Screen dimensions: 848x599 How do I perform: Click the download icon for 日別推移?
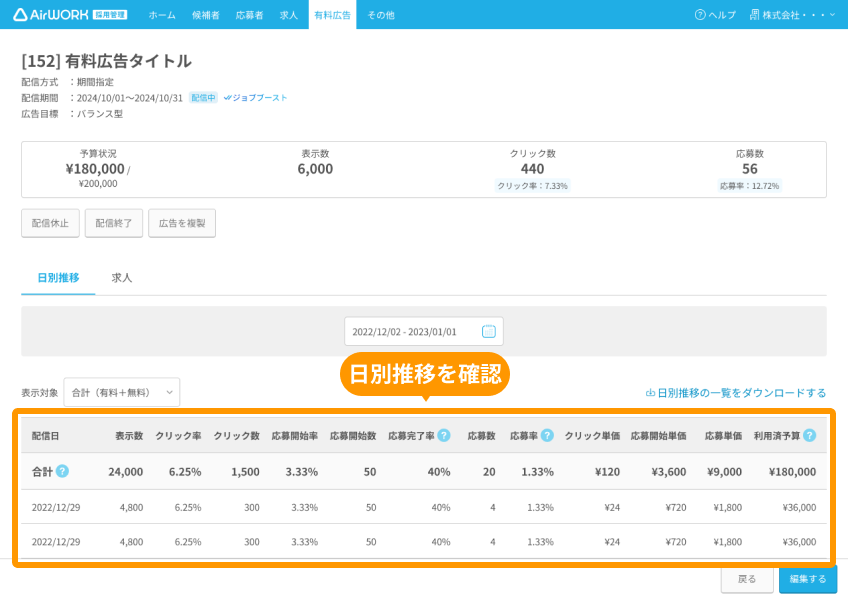(651, 393)
